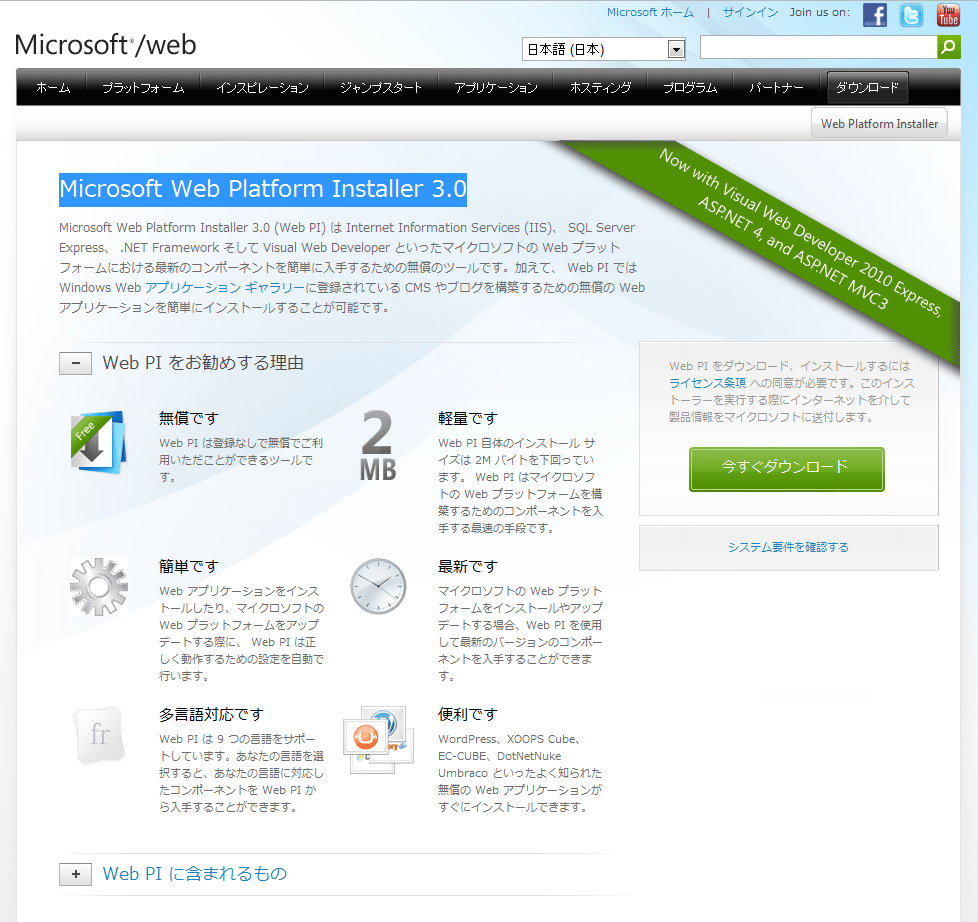Click the green search magnifier button
The height and width of the screenshot is (922, 978).
click(949, 47)
